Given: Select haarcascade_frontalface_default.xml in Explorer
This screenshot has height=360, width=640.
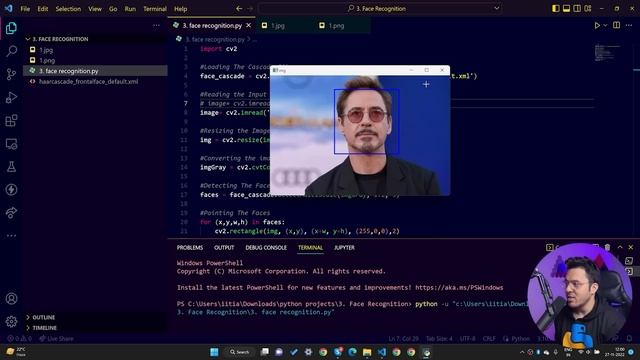Looking at the screenshot, I should pos(88,82).
